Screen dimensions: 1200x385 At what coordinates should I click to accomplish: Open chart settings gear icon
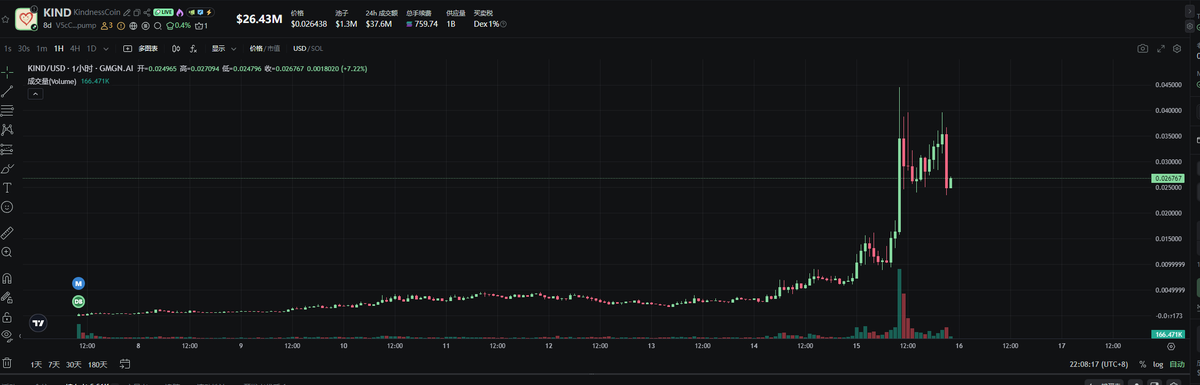(x=1177, y=48)
